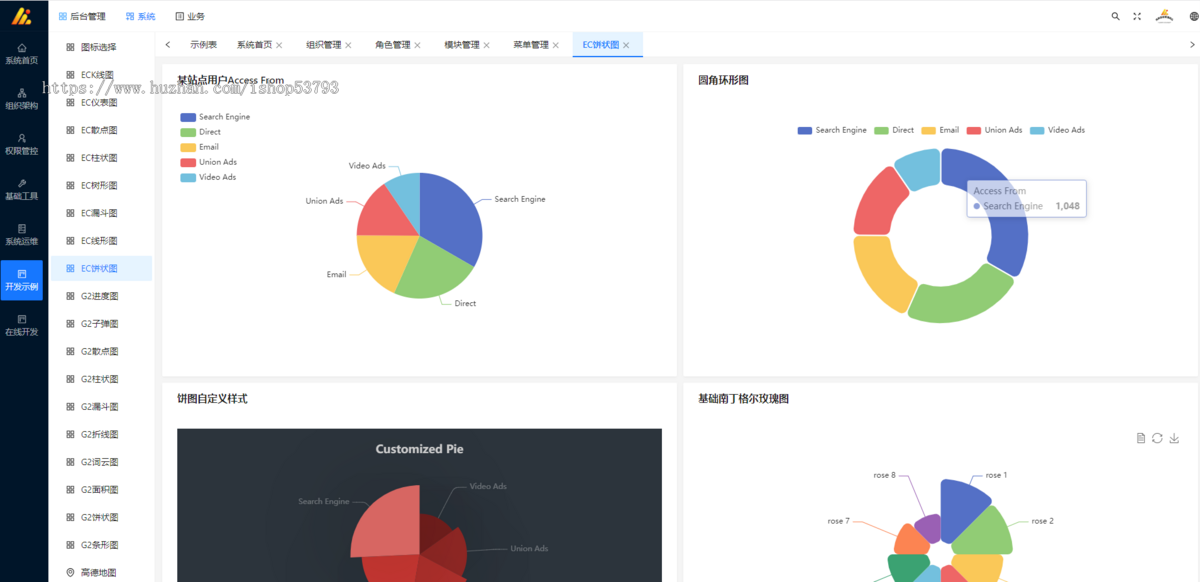Toggle Search Engine in the first pie chart legend

[x=215, y=117]
